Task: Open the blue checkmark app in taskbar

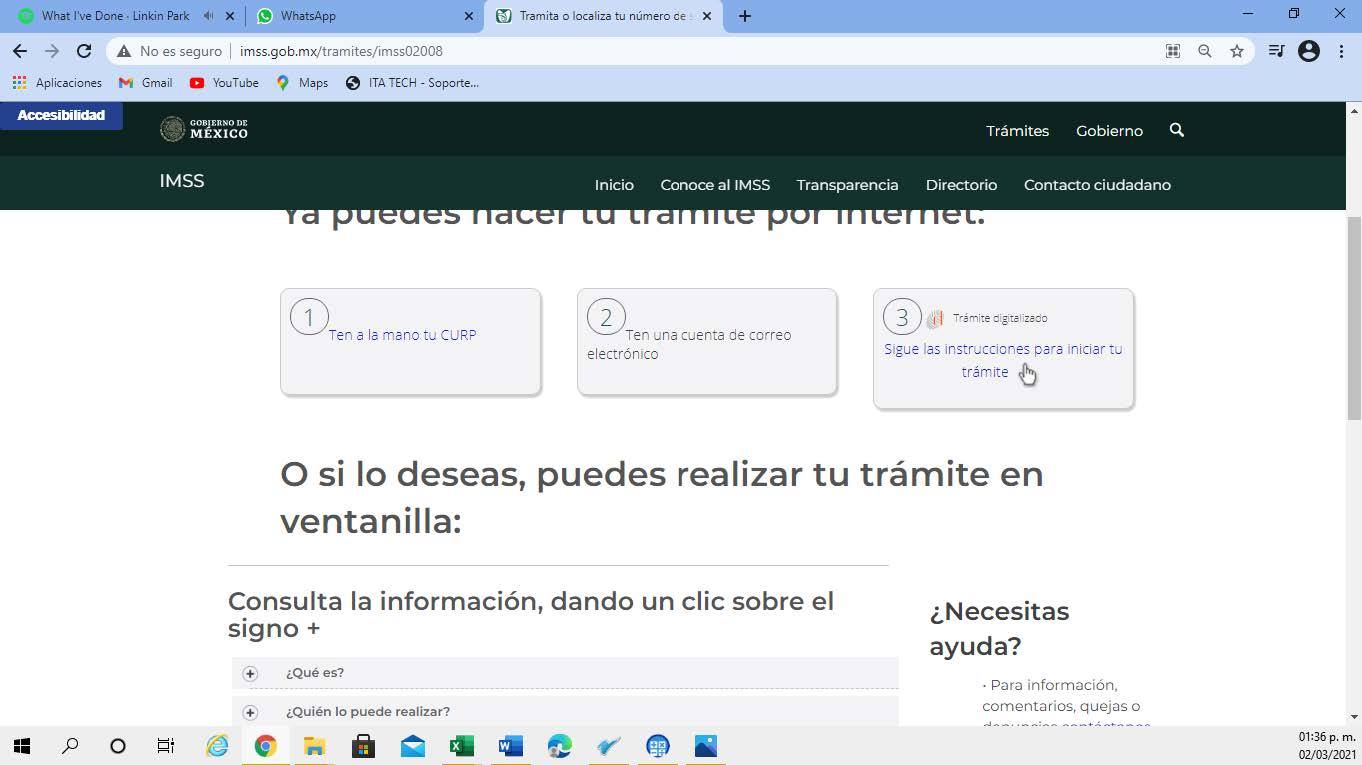Action: pyautogui.click(x=608, y=746)
